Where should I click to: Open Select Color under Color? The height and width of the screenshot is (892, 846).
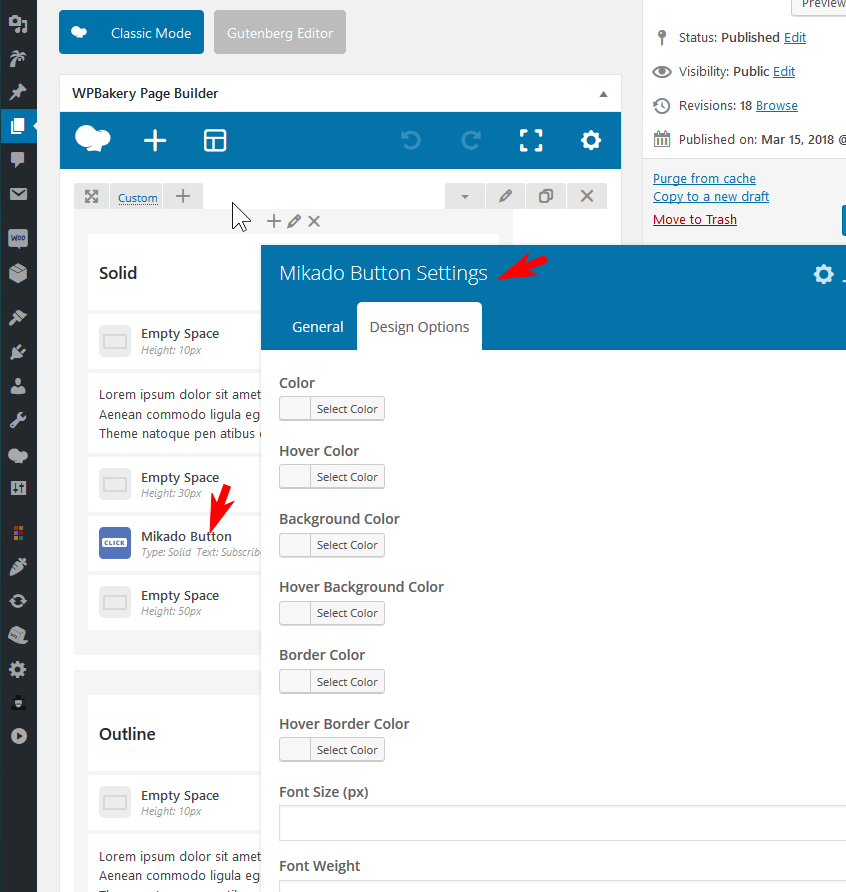(x=332, y=409)
